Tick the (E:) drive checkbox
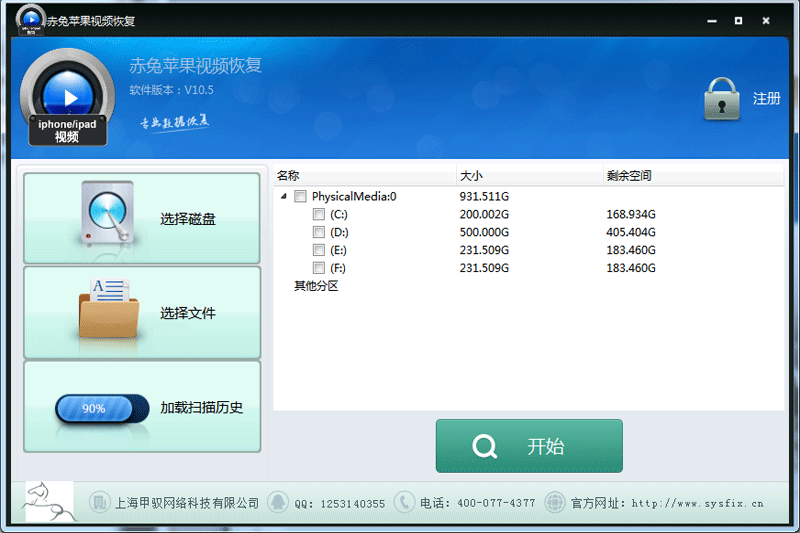800x533 pixels. click(x=319, y=250)
